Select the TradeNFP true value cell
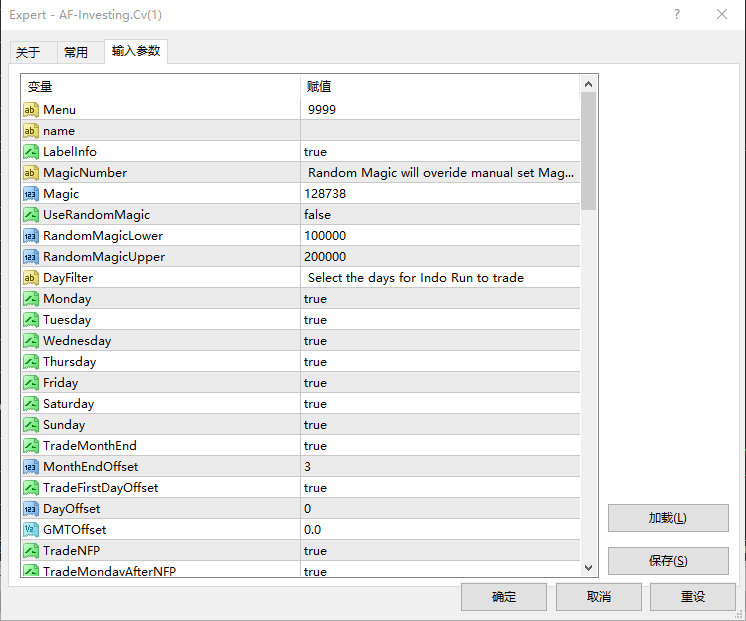The width and height of the screenshot is (746, 621). pyautogui.click(x=440, y=550)
